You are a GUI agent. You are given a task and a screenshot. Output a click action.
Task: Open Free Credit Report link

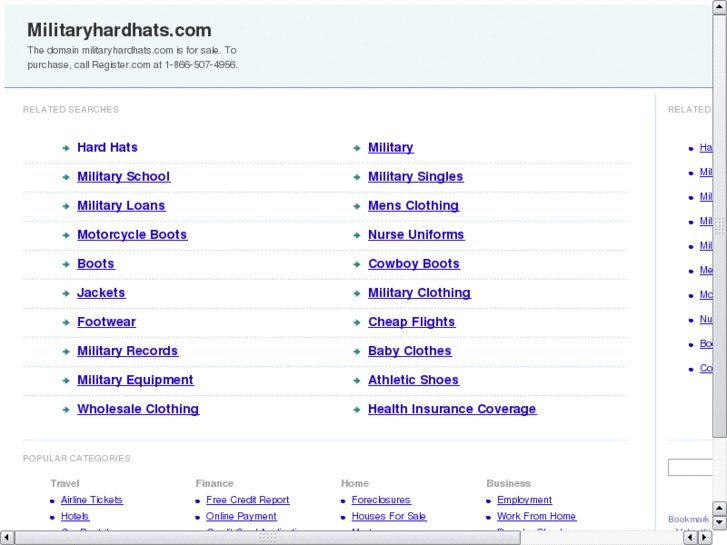(248, 500)
